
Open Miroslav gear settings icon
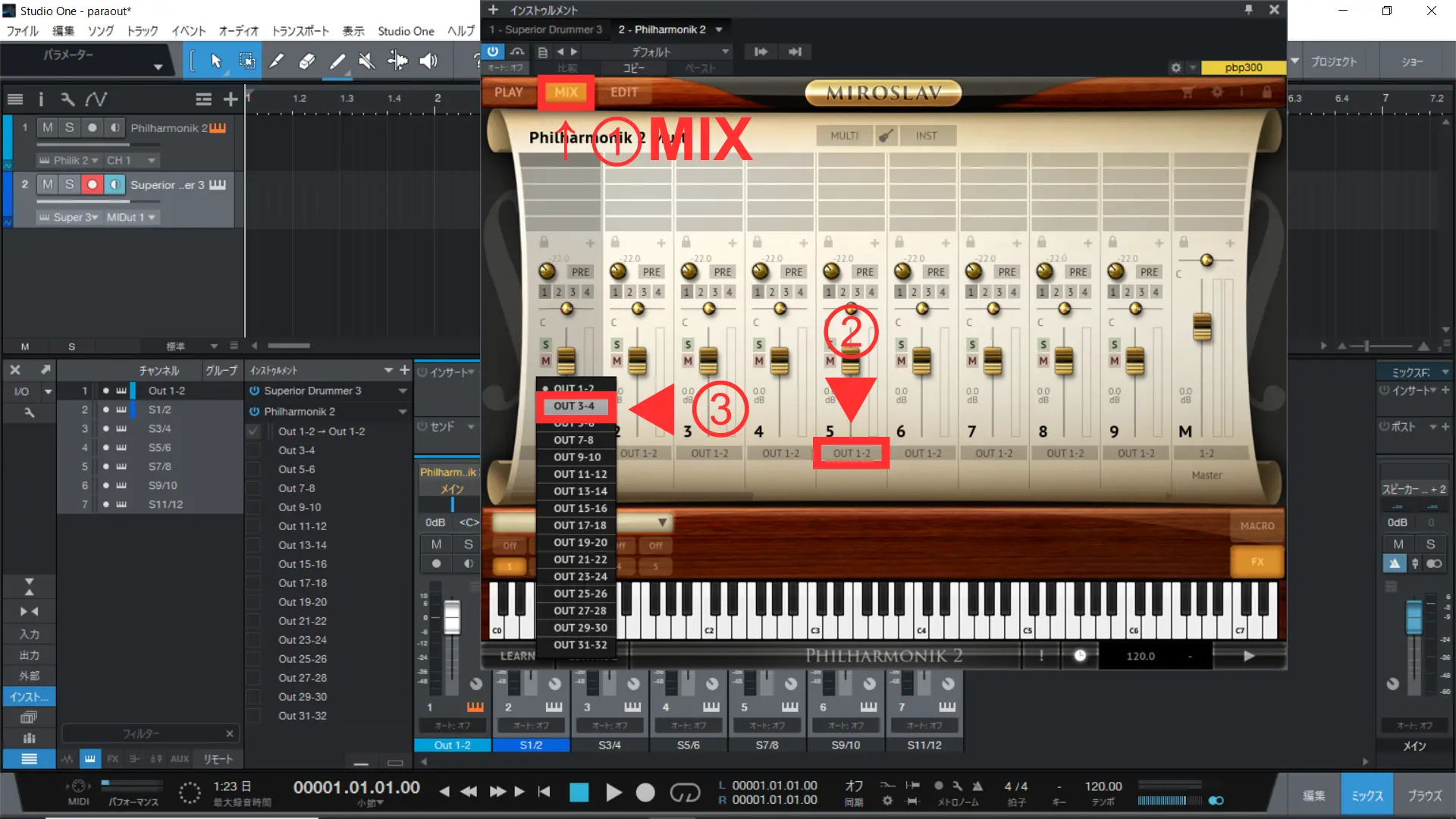(1217, 93)
